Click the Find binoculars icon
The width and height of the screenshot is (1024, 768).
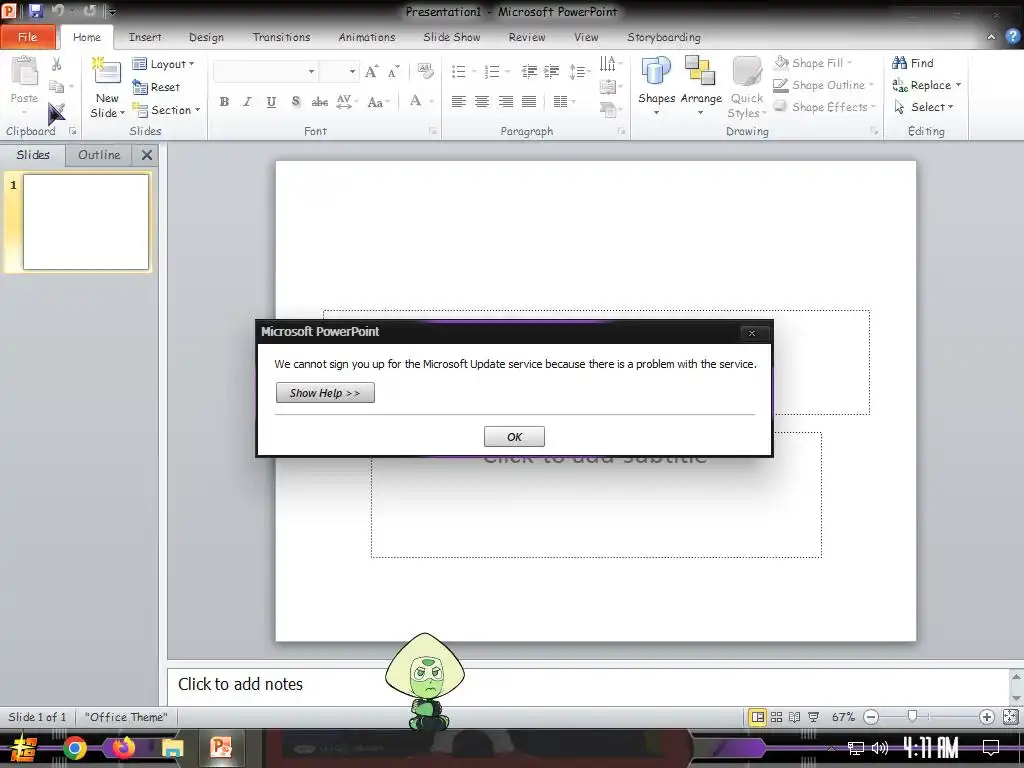(x=899, y=63)
